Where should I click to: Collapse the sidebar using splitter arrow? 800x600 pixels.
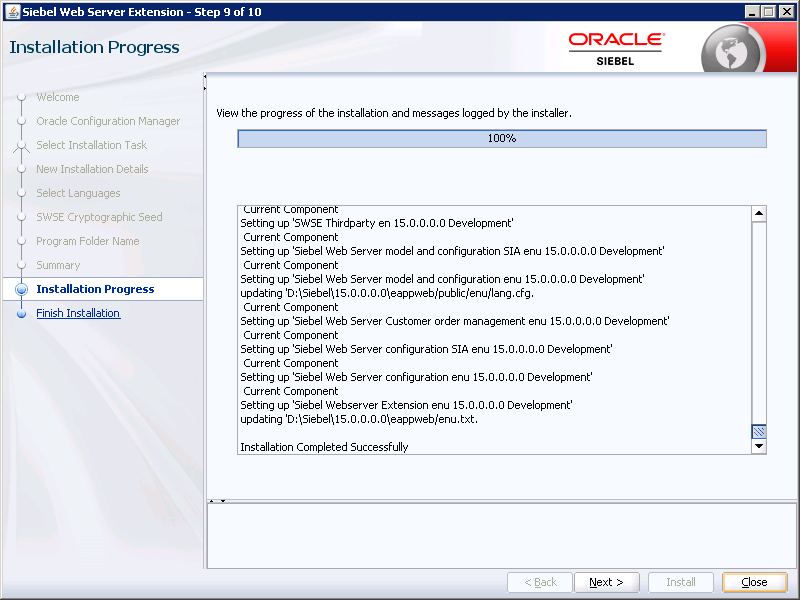coord(205,77)
